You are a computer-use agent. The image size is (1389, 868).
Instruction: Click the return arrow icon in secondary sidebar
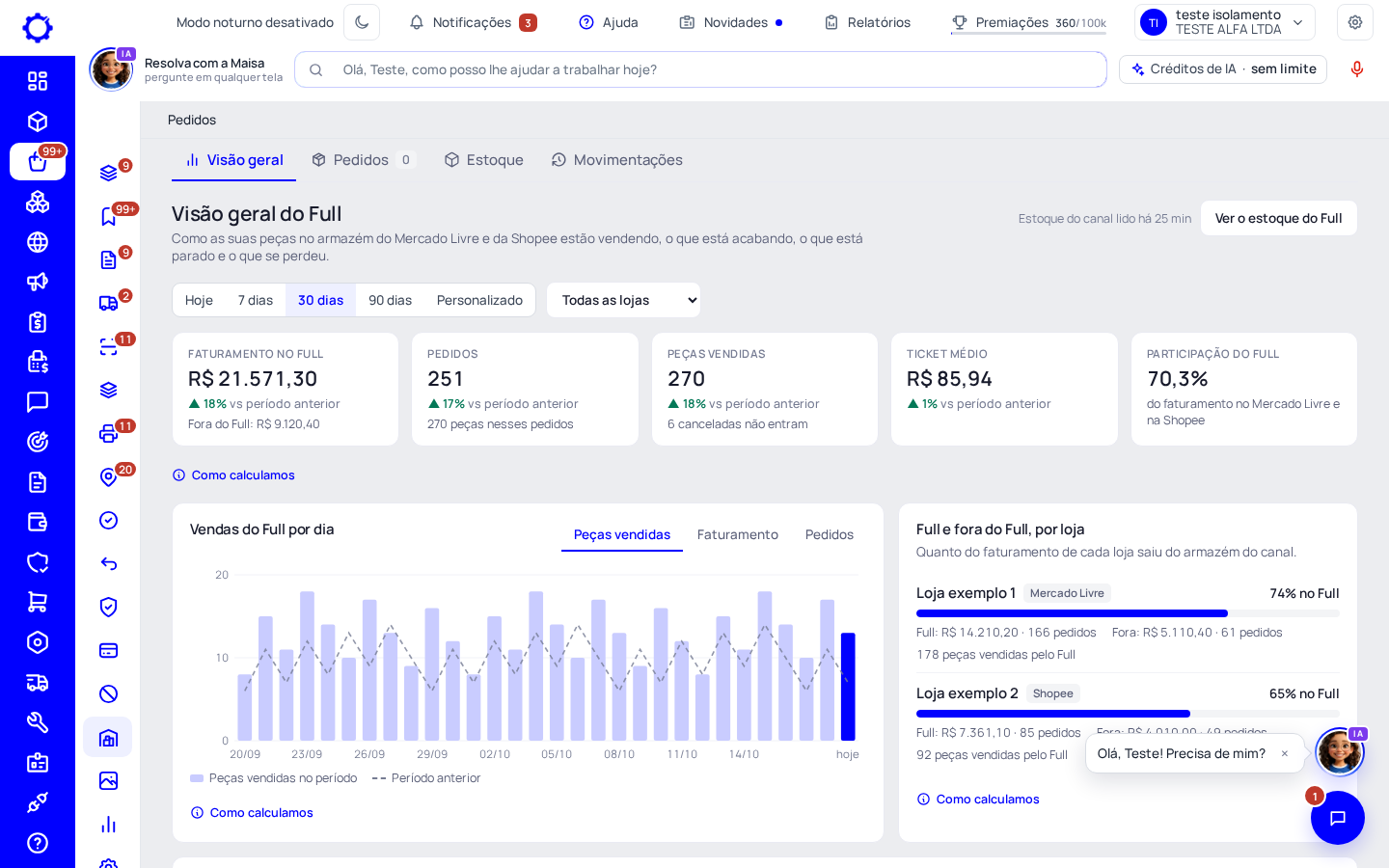tap(108, 564)
